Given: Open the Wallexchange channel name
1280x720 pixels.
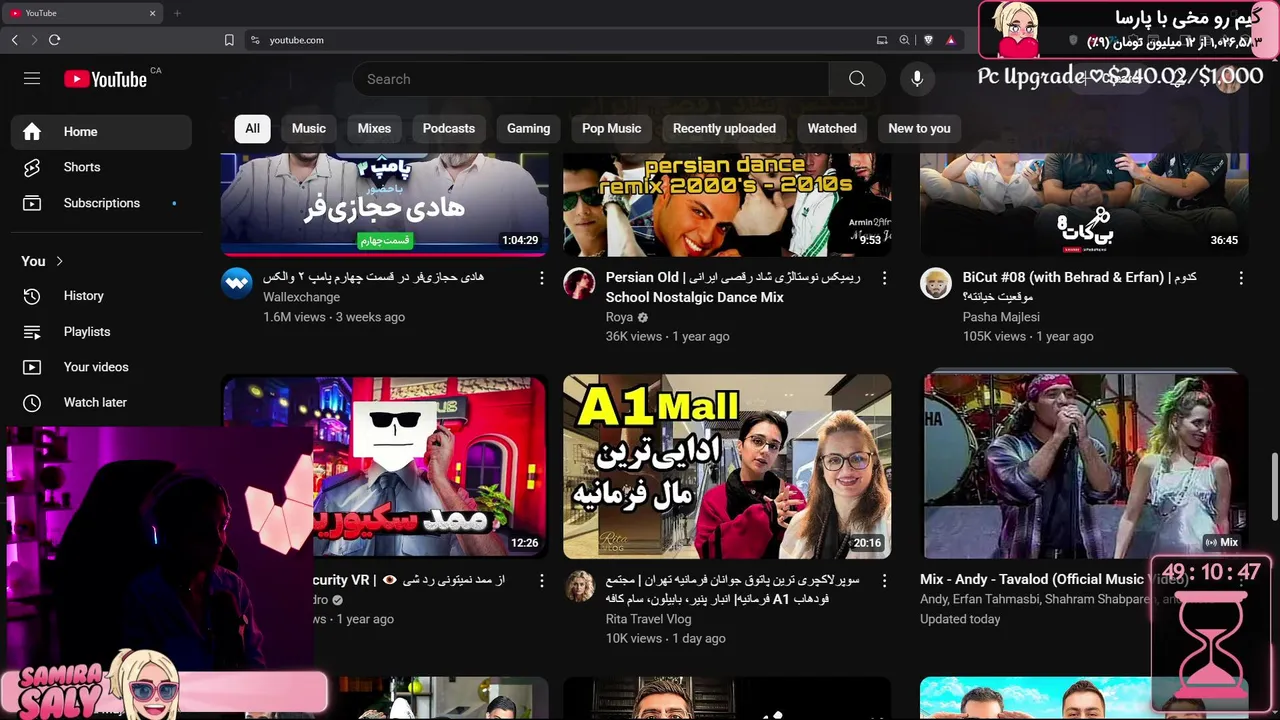Looking at the screenshot, I should 301,297.
